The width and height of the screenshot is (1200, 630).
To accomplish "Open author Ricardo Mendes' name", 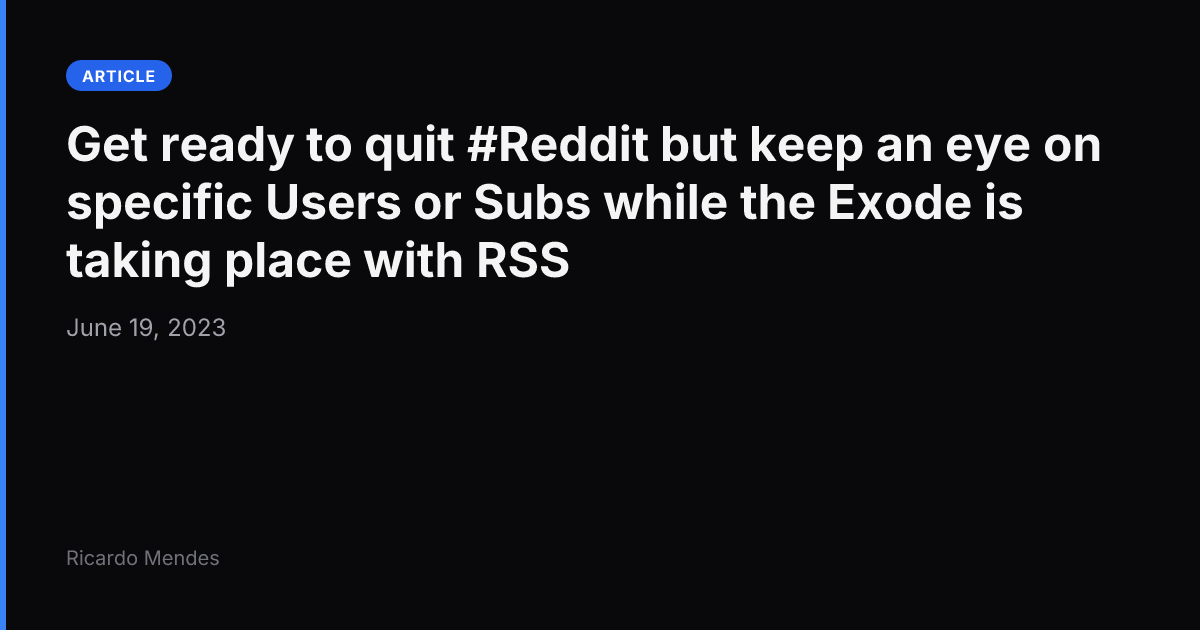I will coord(143,558).
